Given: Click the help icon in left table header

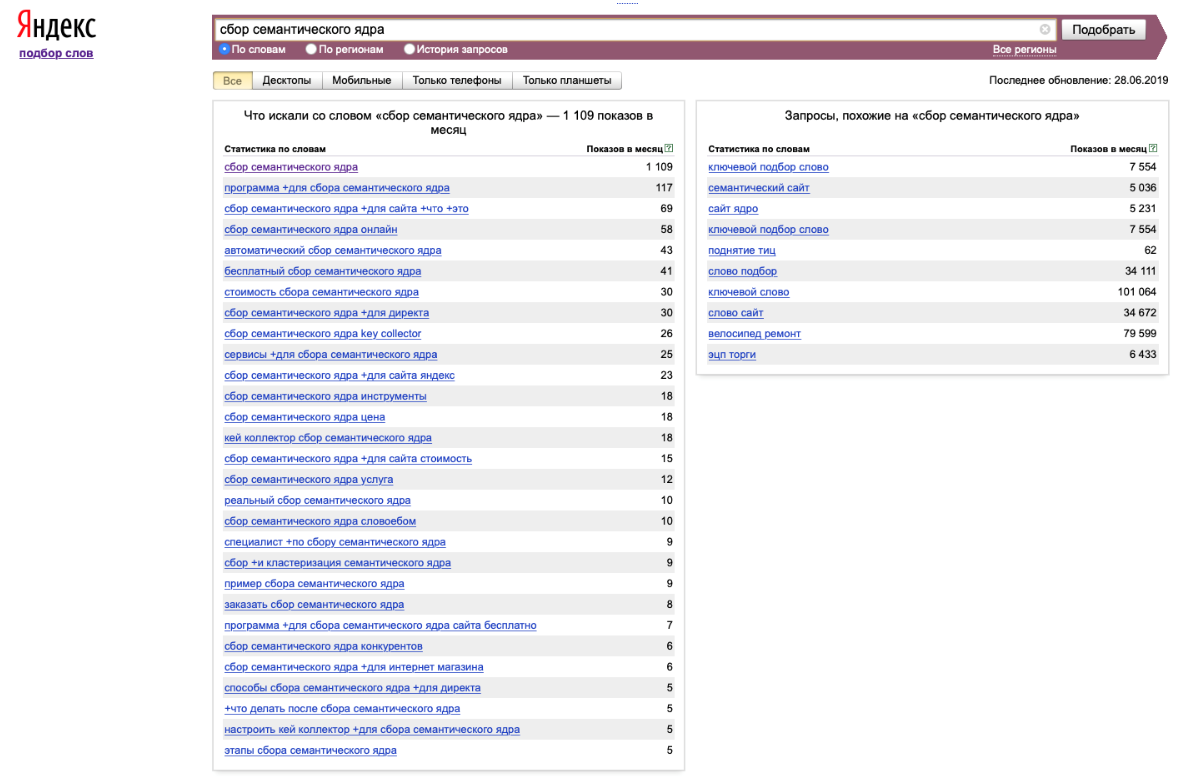Looking at the screenshot, I should [x=669, y=149].
